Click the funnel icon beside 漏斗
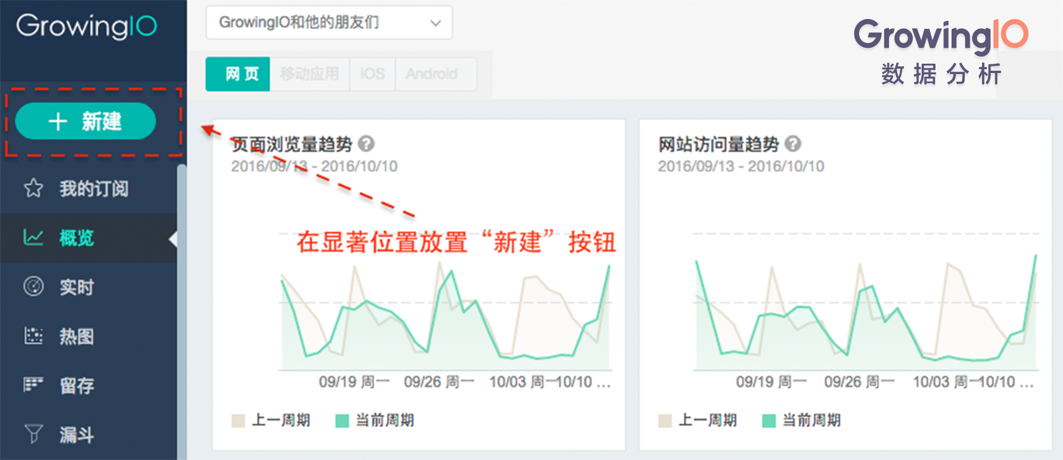The height and width of the screenshot is (460, 1063). (33, 434)
